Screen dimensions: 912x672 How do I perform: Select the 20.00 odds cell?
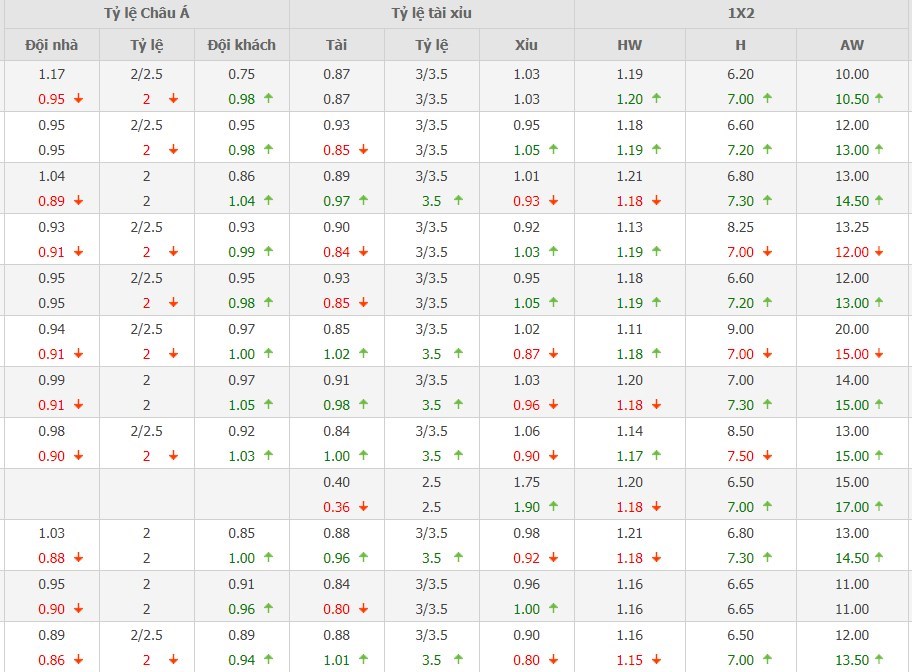coord(853,329)
